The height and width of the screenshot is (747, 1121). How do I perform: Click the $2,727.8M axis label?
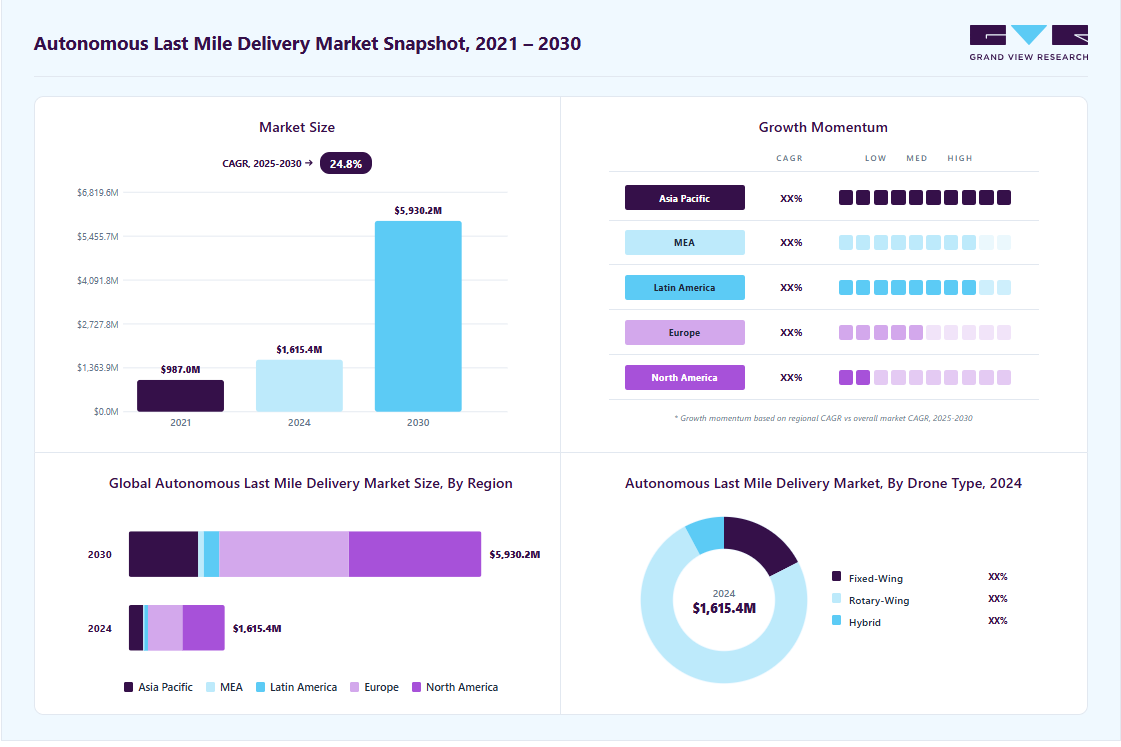98,325
